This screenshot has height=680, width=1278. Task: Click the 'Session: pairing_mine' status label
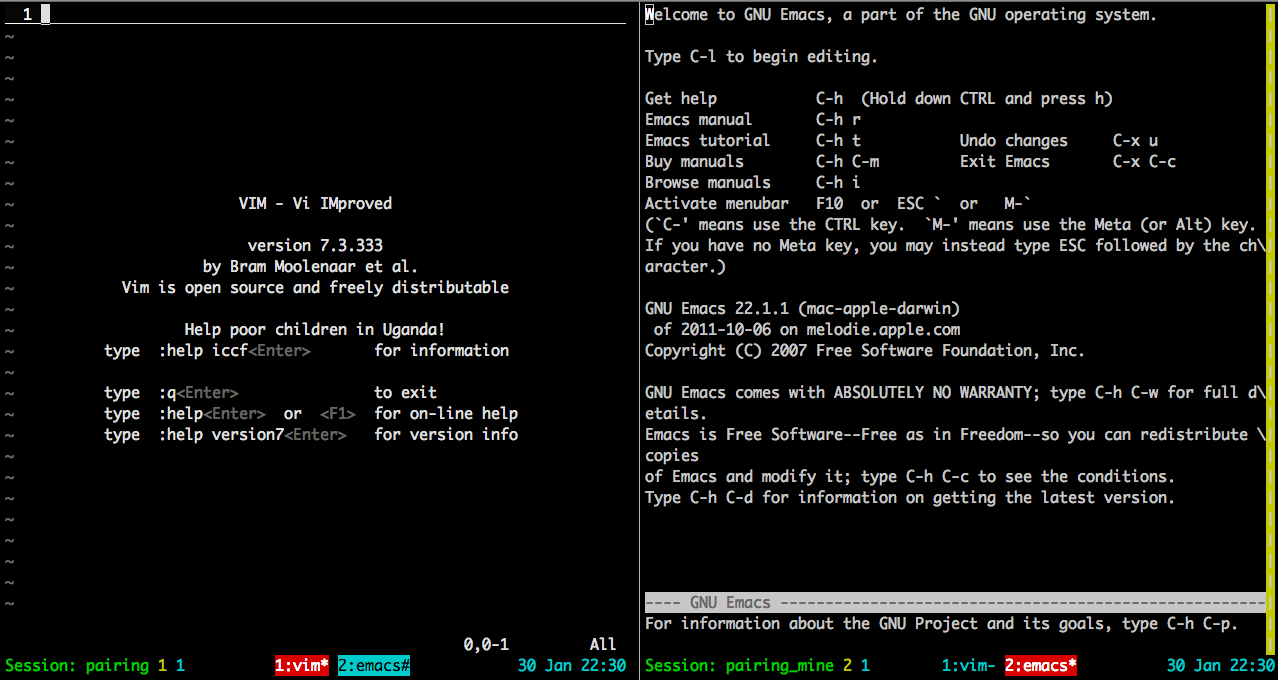(739, 665)
